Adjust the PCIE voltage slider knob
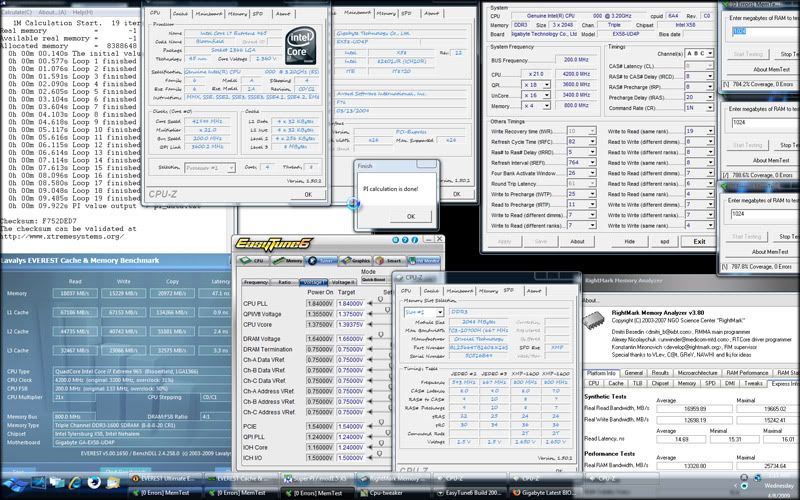The image size is (800, 500). point(381,422)
